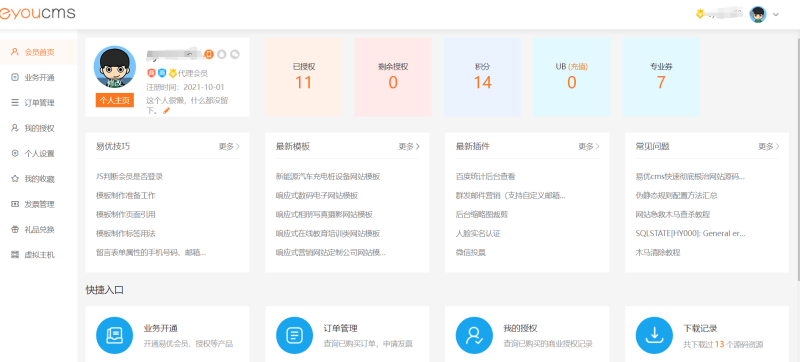Expand 更多 in 易优技巧 panel

229,146
